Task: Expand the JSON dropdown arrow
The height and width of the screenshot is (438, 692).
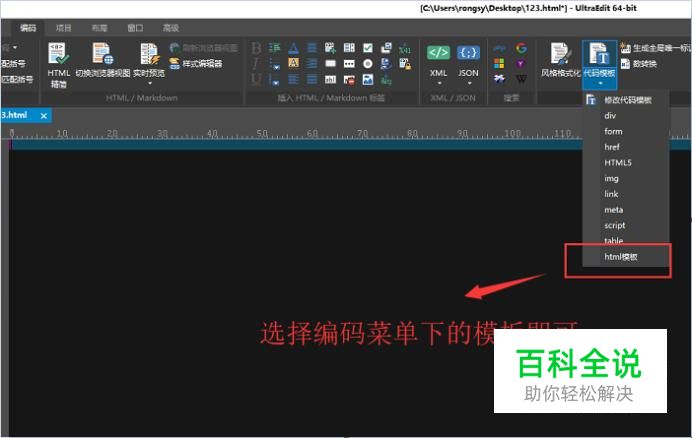Action: click(x=469, y=83)
